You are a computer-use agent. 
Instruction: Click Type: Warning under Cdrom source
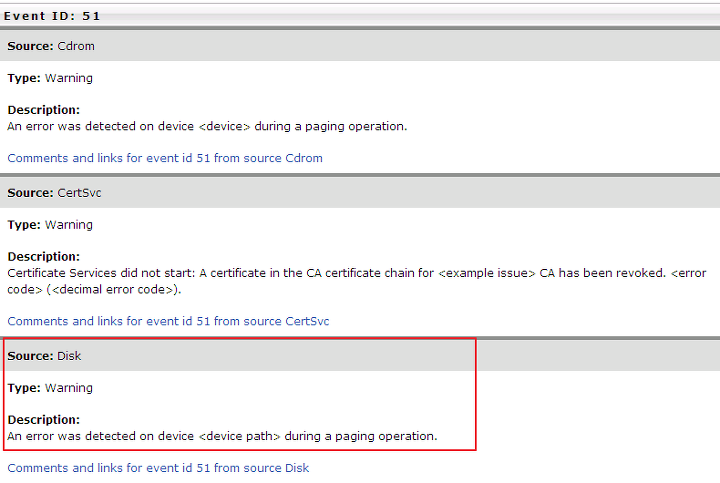coord(50,78)
